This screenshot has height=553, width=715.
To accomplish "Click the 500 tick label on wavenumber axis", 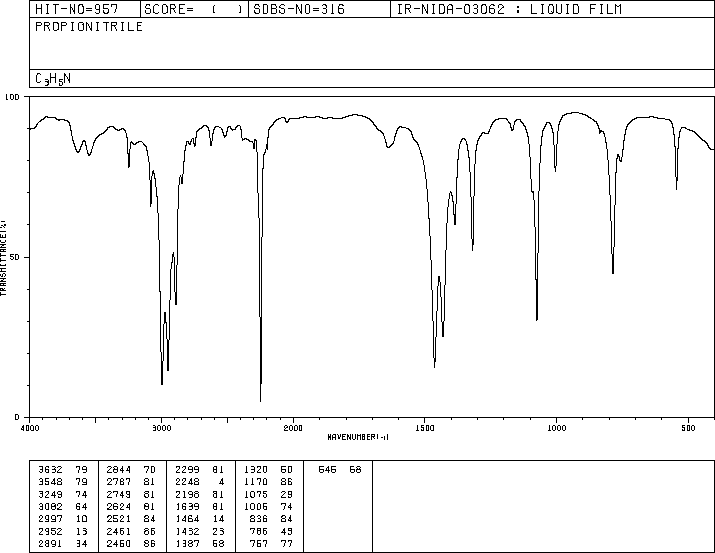I will pos(688,428).
